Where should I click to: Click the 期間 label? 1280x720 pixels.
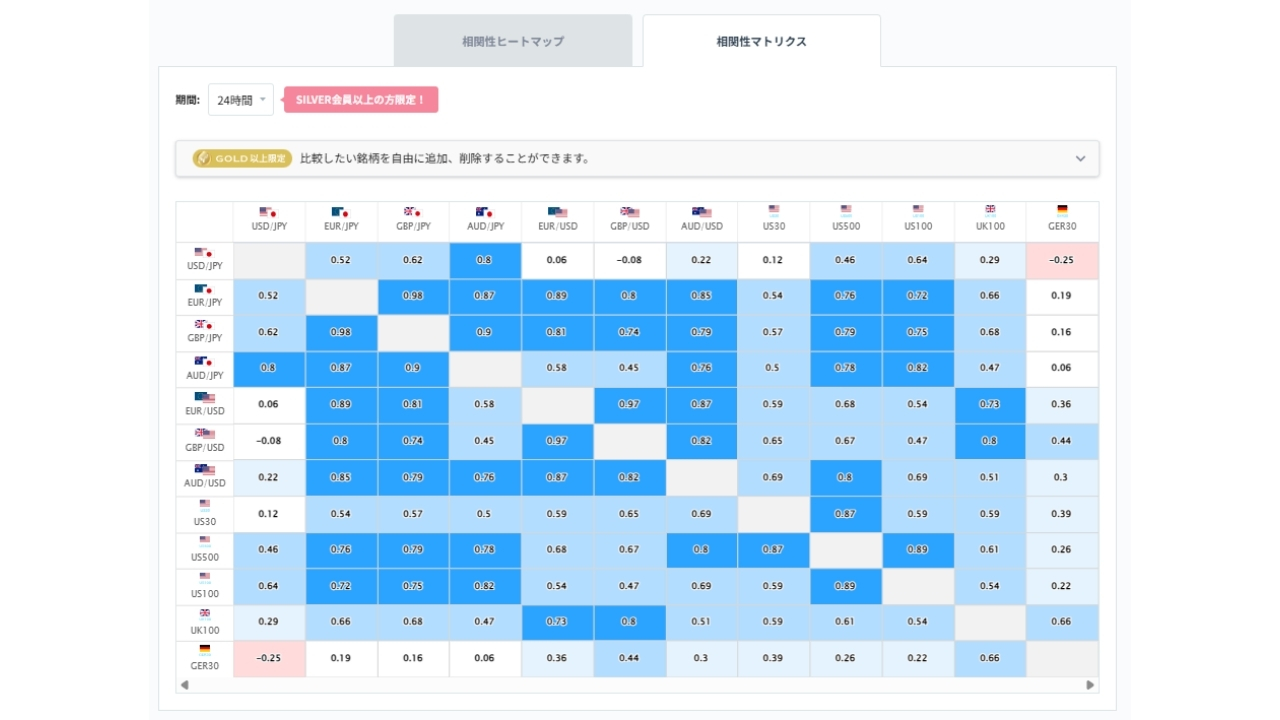point(188,100)
